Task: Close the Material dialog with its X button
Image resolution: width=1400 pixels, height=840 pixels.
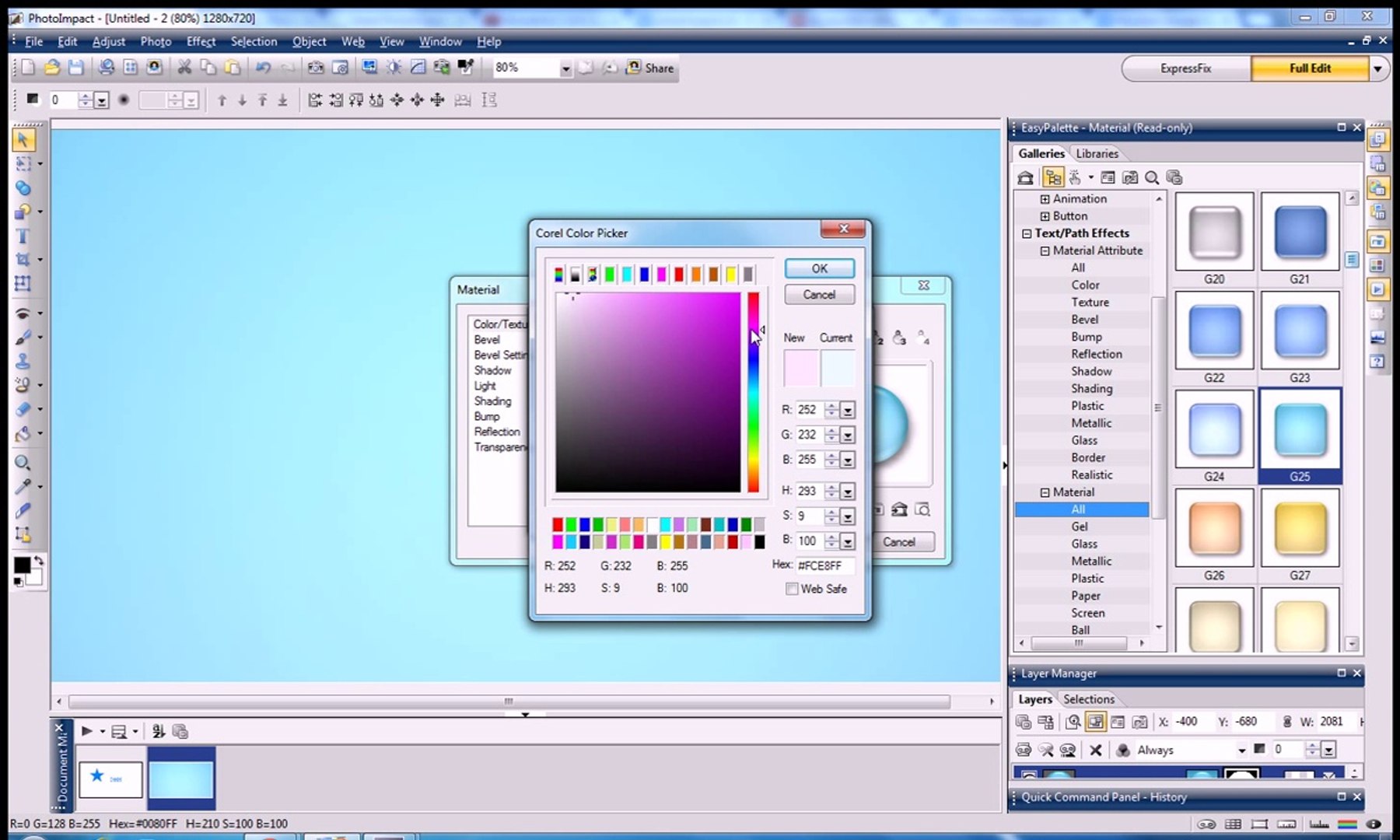Action: 923,286
